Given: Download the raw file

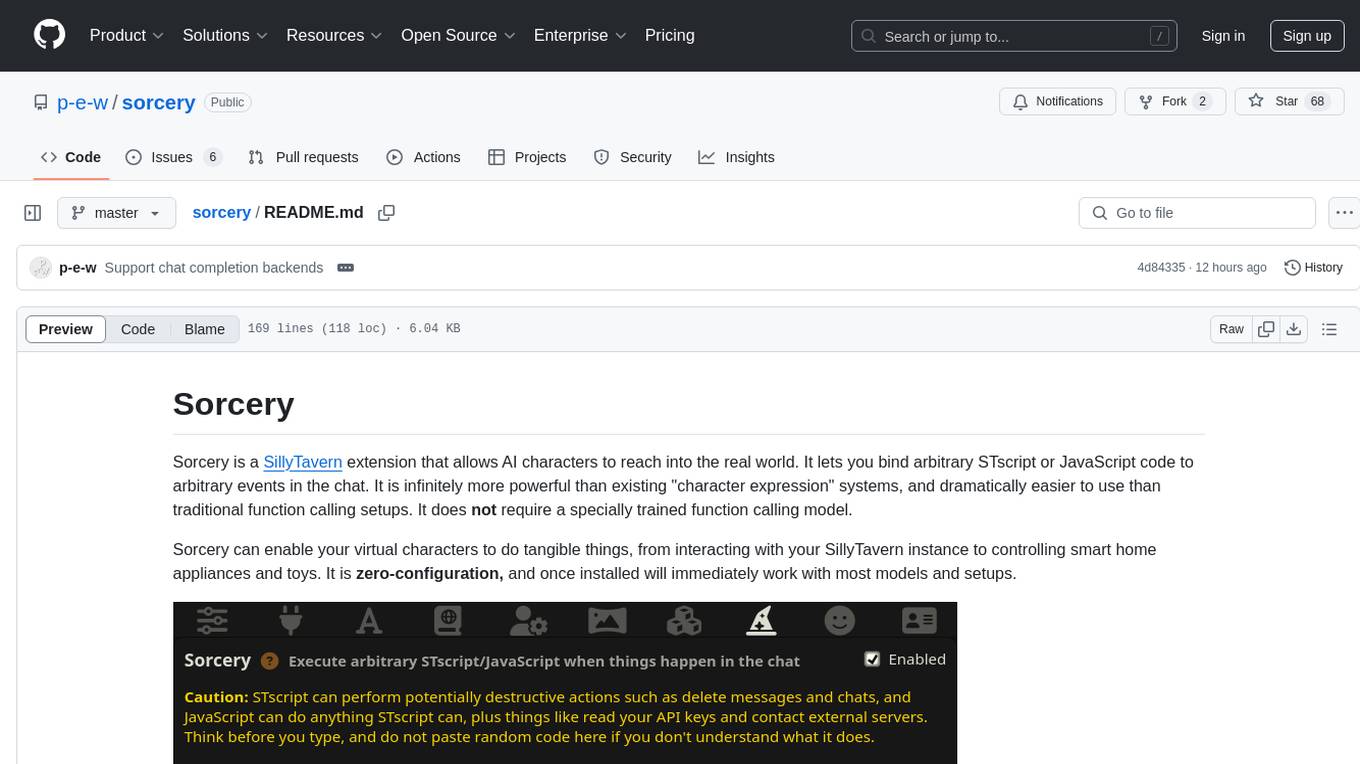Looking at the screenshot, I should 1293,329.
